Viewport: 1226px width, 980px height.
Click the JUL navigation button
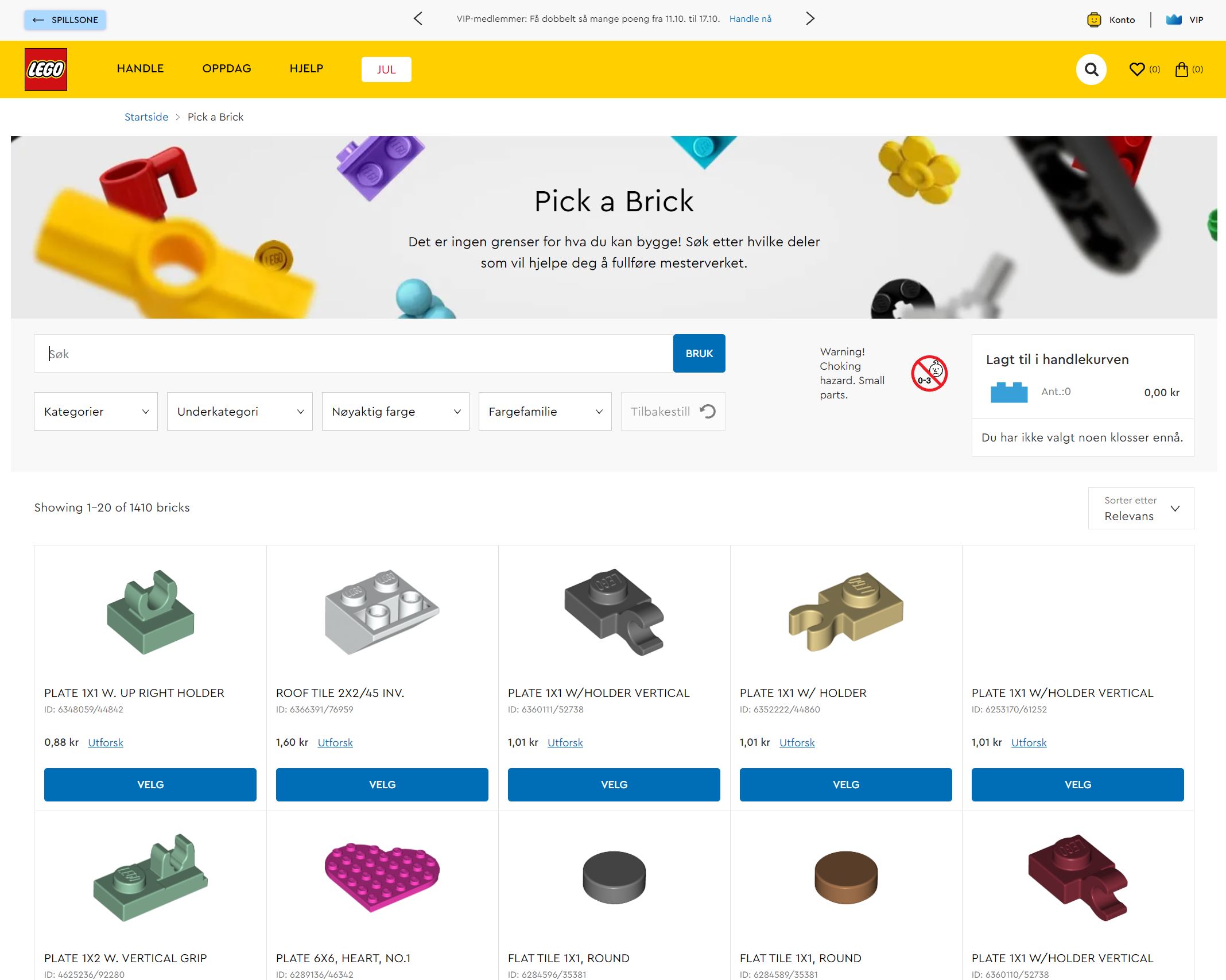click(x=386, y=69)
